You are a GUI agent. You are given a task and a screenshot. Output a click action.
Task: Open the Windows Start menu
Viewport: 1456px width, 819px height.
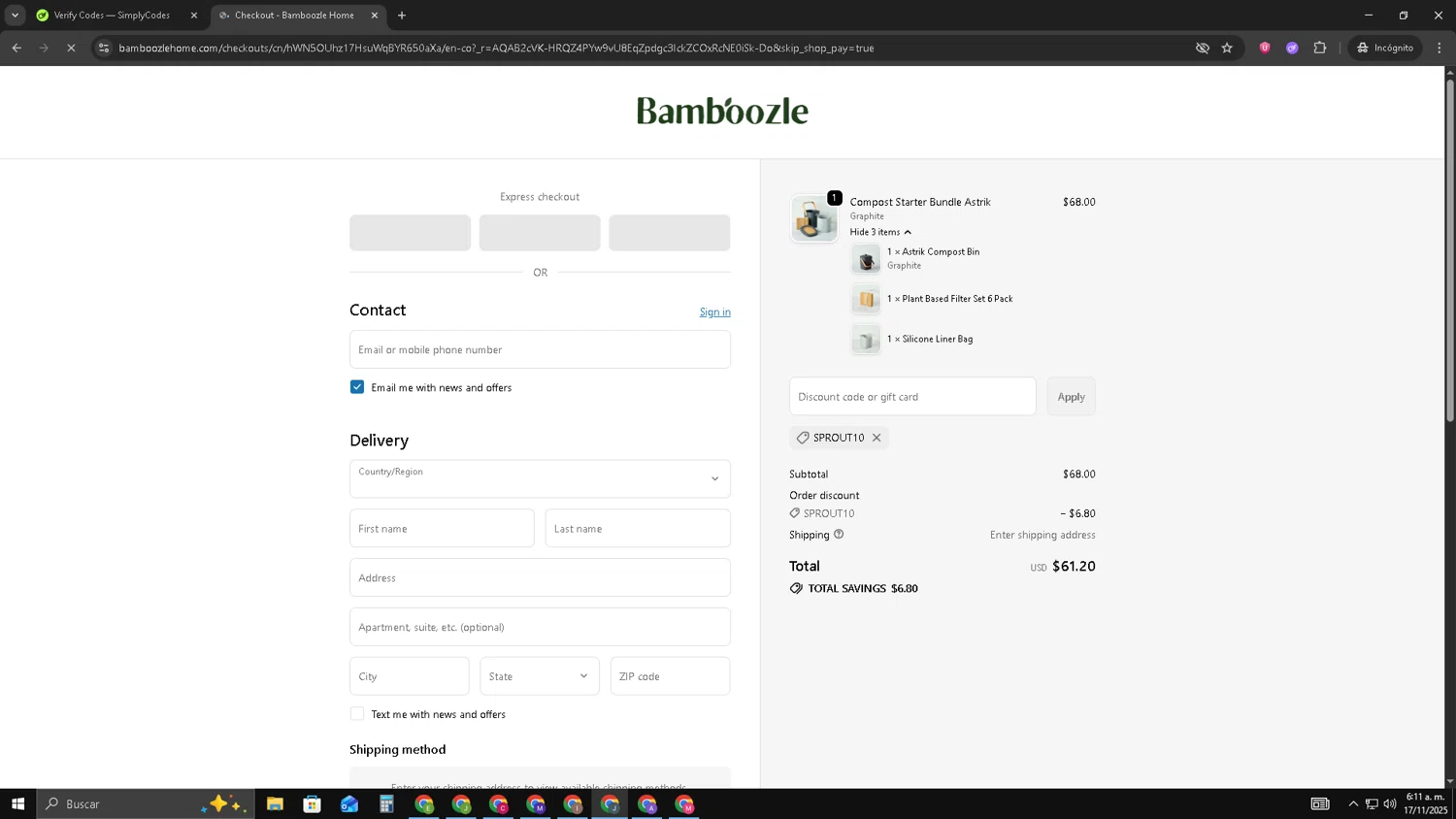coord(17,803)
